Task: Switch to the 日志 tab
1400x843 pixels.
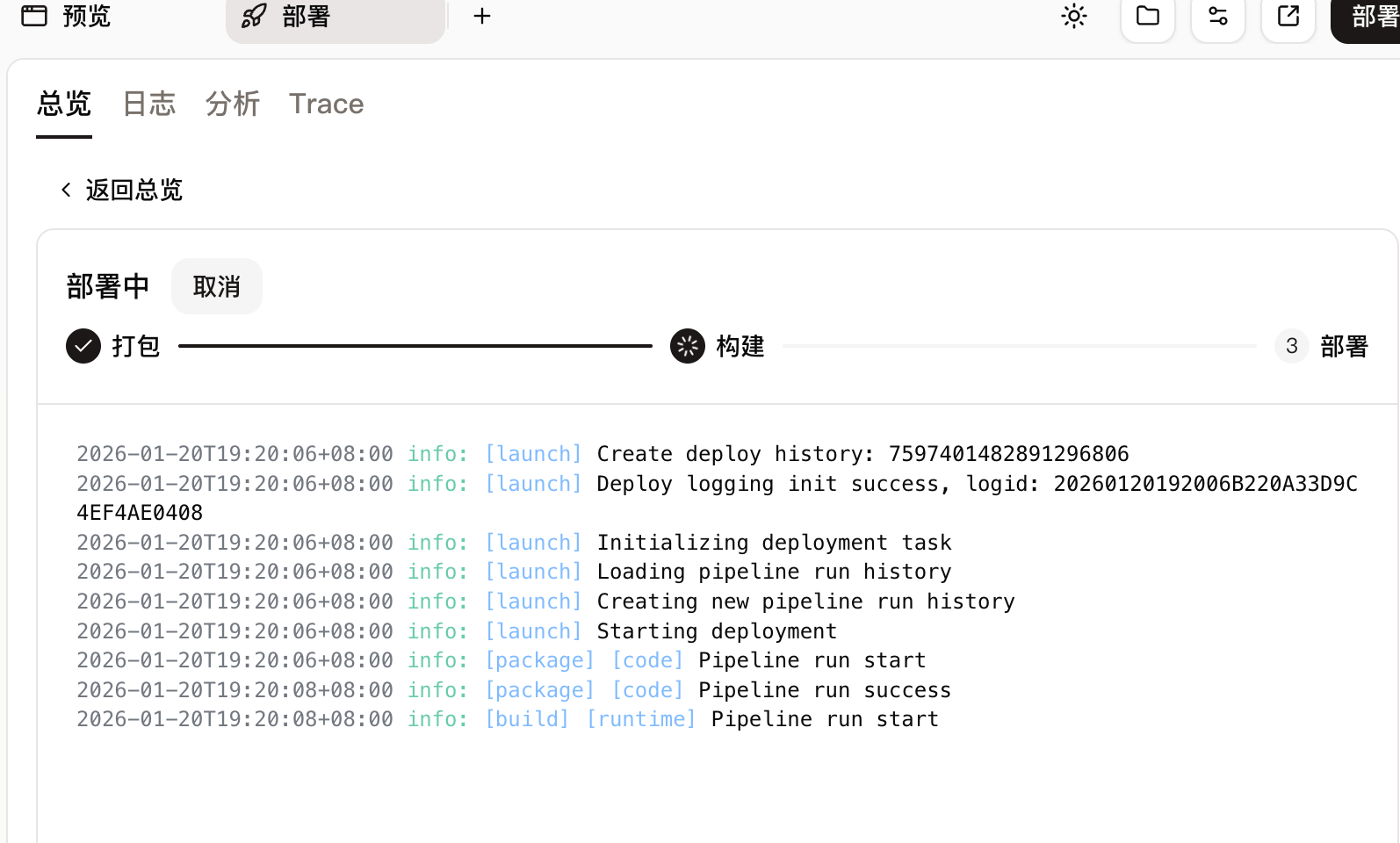Action: click(x=148, y=104)
